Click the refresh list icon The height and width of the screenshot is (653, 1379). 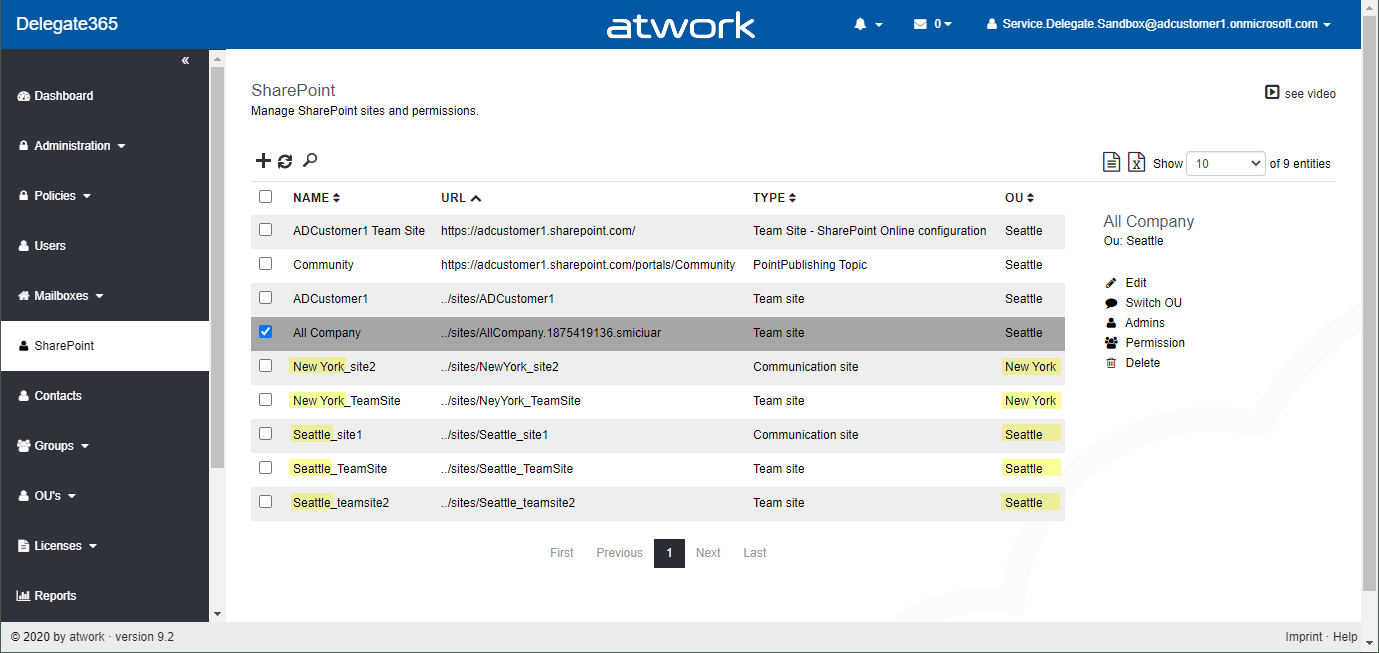pyautogui.click(x=285, y=161)
